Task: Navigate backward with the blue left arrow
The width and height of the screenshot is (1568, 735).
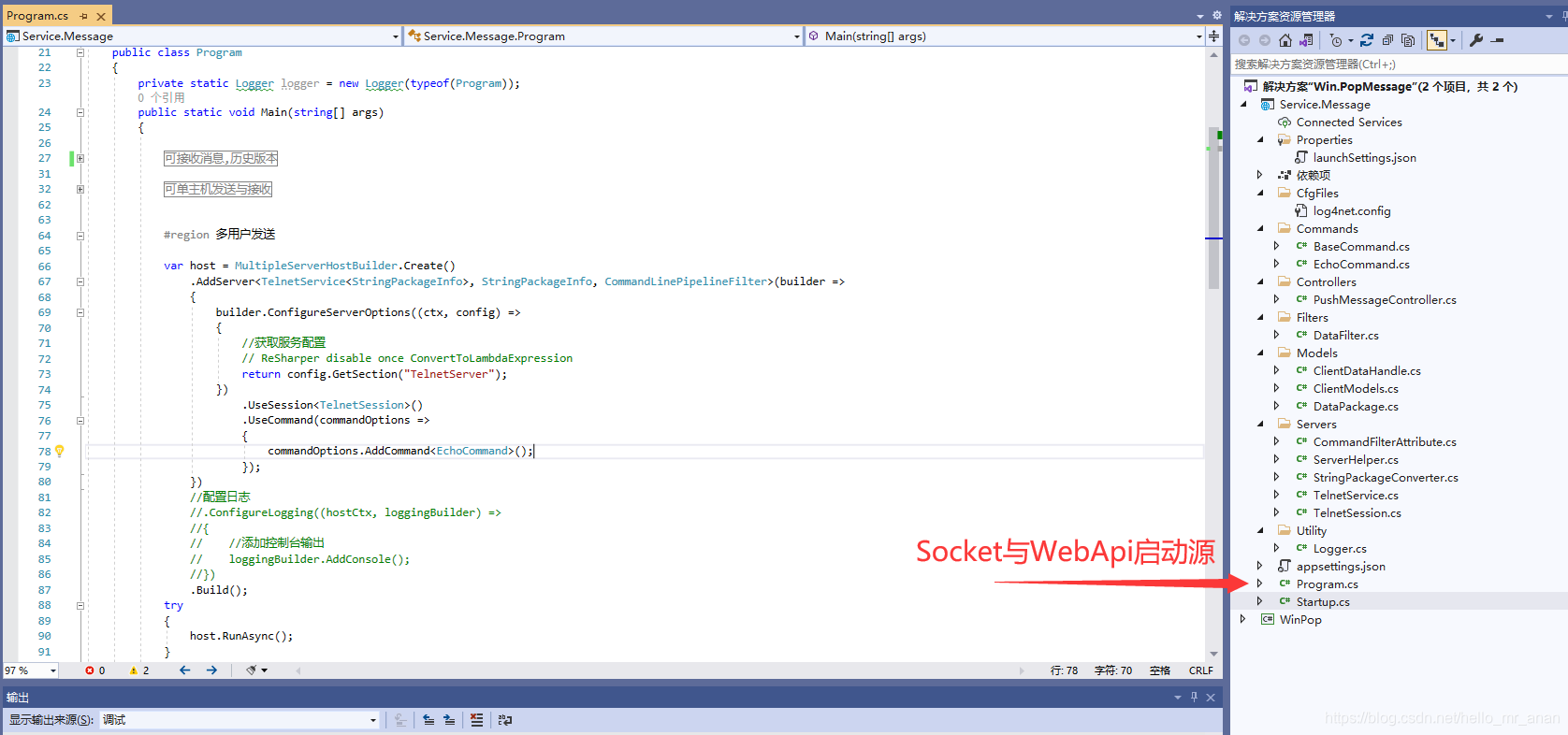Action: [x=184, y=670]
